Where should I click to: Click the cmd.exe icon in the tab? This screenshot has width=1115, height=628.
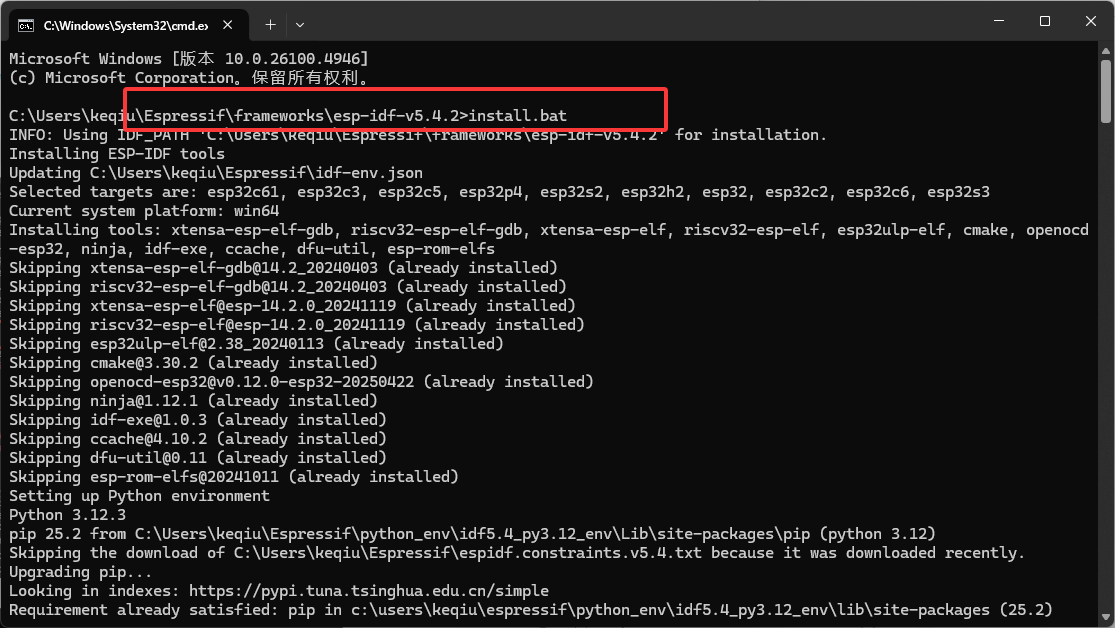click(x=27, y=23)
